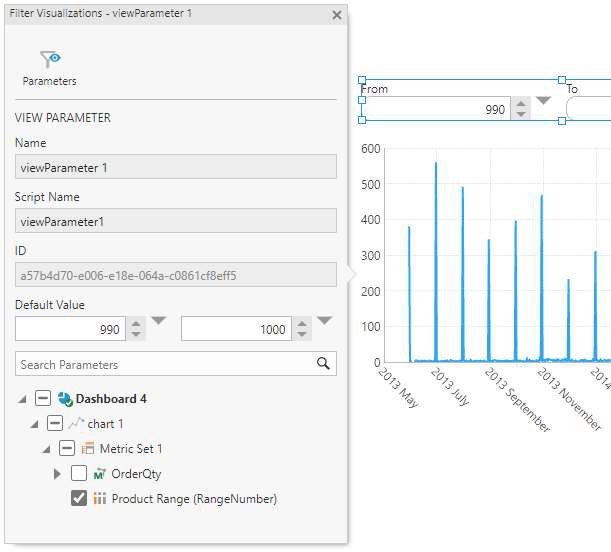
Task: Click the Name field viewParameter 1
Action: click(x=175, y=167)
